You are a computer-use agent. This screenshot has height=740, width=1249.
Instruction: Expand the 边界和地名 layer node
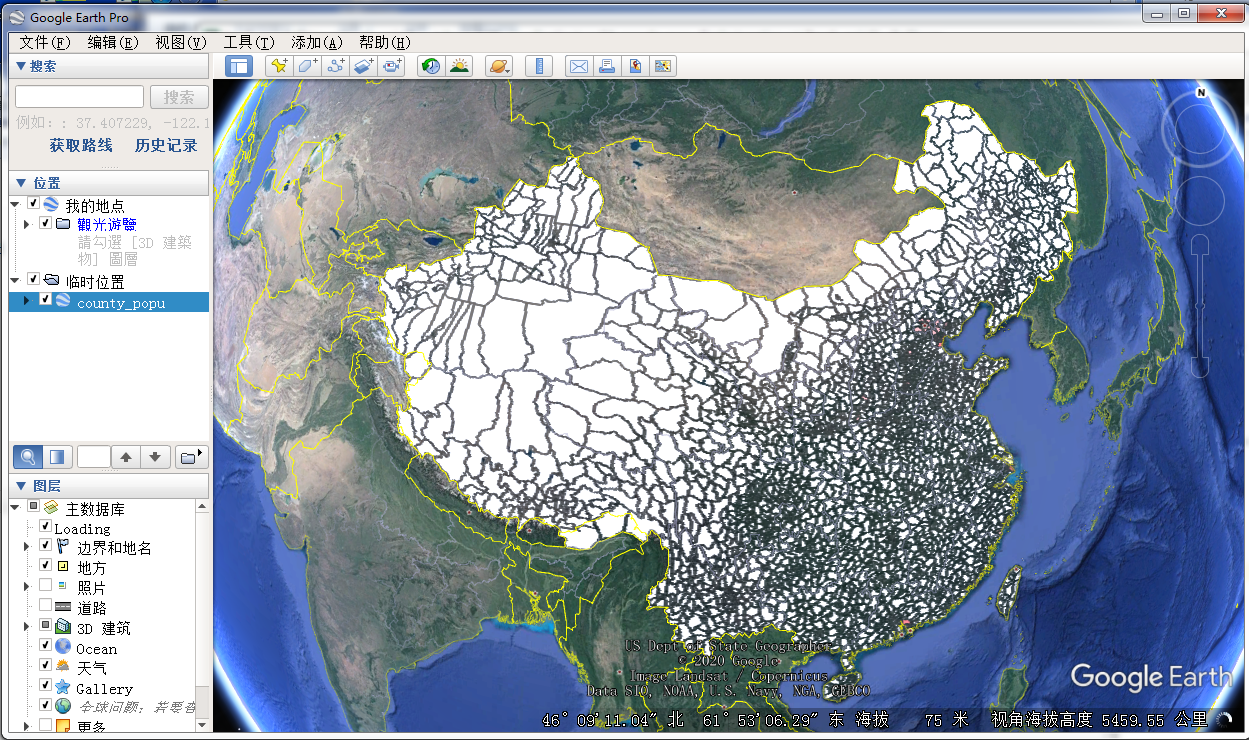tap(27, 547)
